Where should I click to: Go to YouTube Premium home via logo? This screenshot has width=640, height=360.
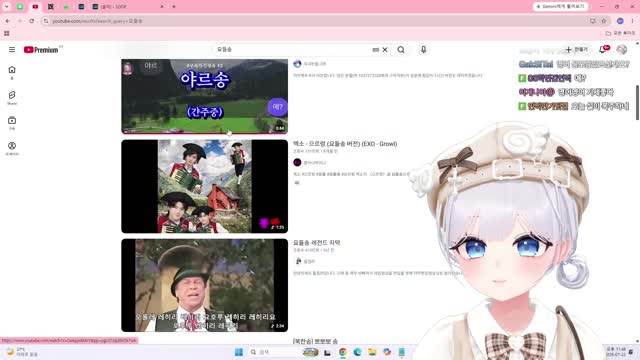41,50
